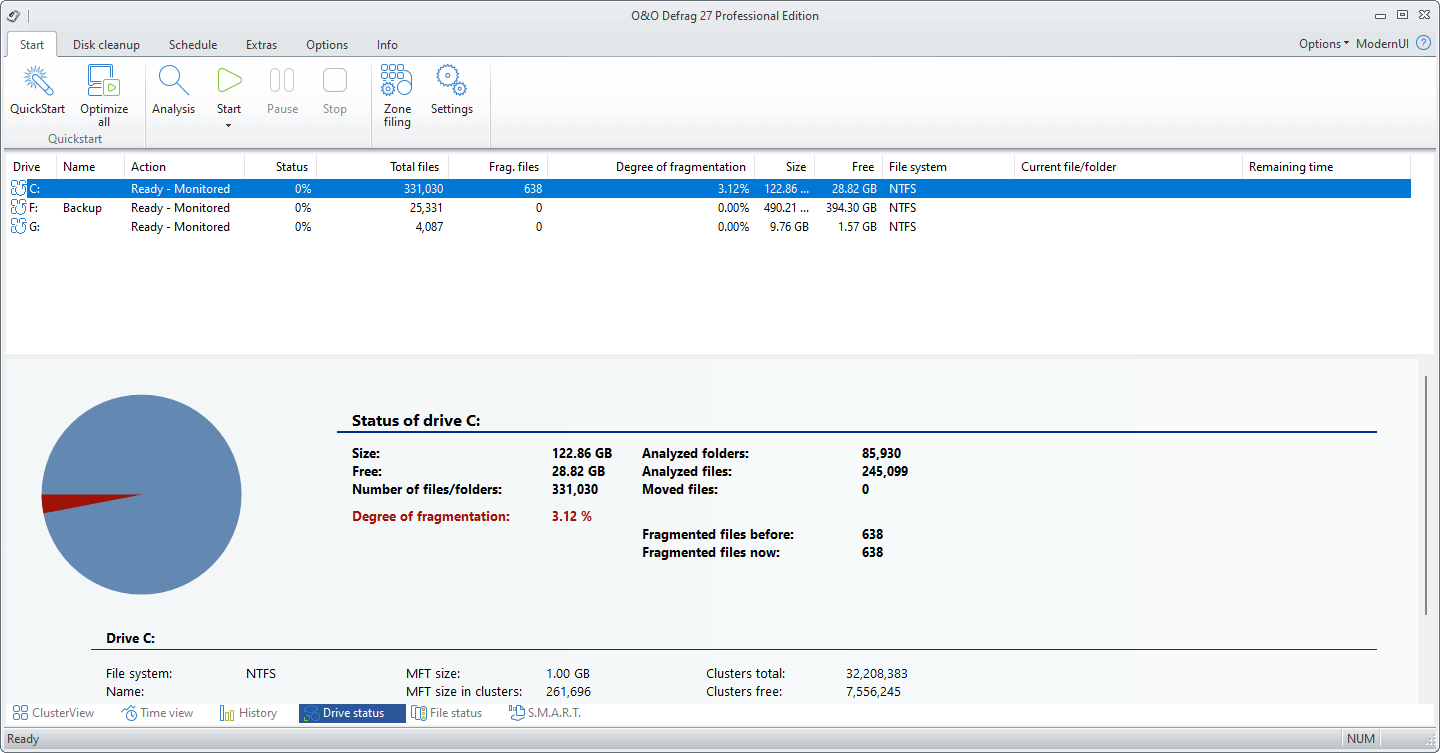The width and height of the screenshot is (1440, 753).
Task: Click the Stop icon
Action: (335, 81)
